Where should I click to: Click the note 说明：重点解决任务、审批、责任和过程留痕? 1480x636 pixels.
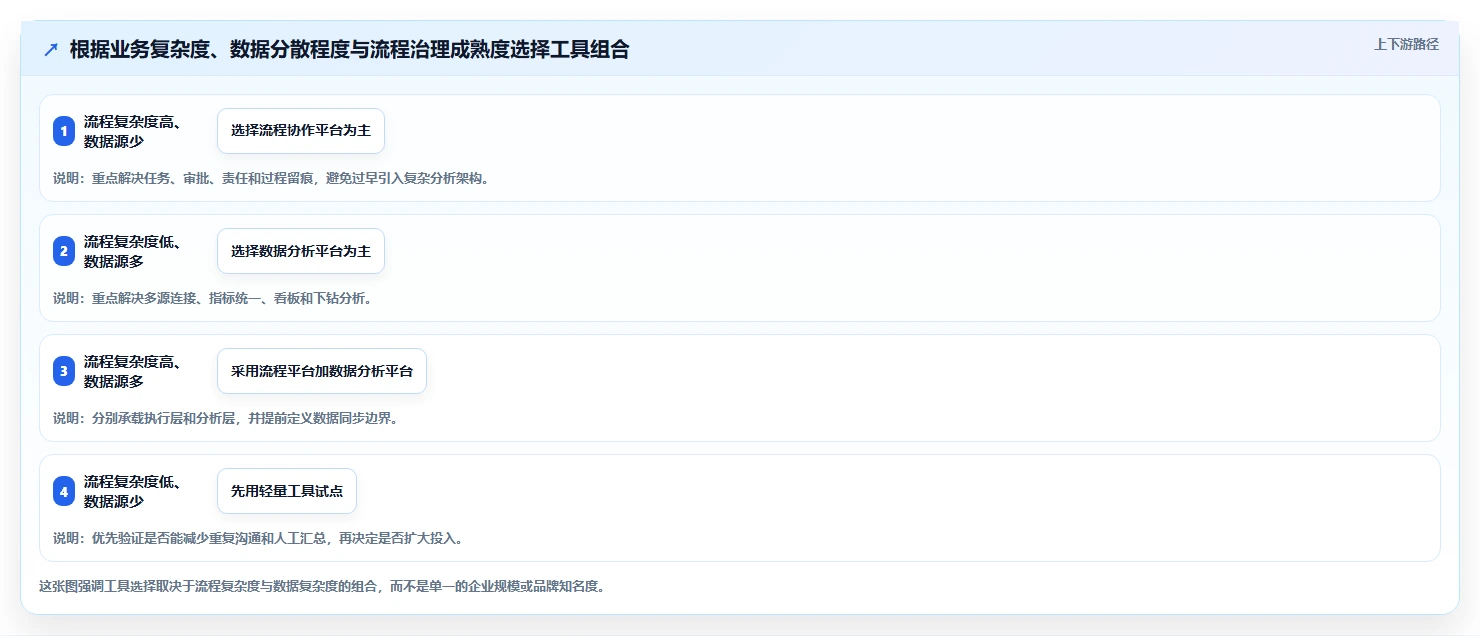coord(271,179)
